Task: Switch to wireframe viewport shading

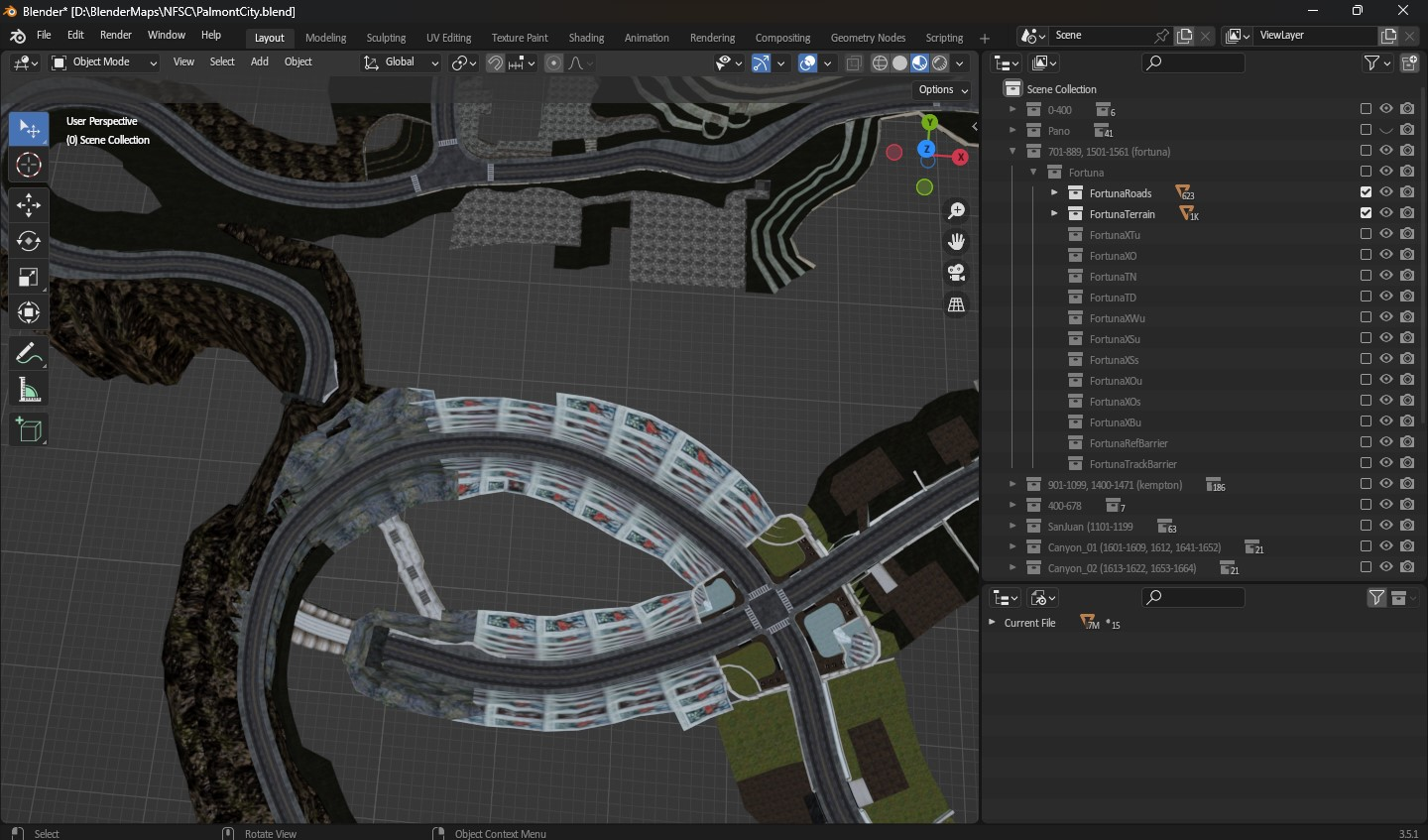Action: pyautogui.click(x=880, y=62)
